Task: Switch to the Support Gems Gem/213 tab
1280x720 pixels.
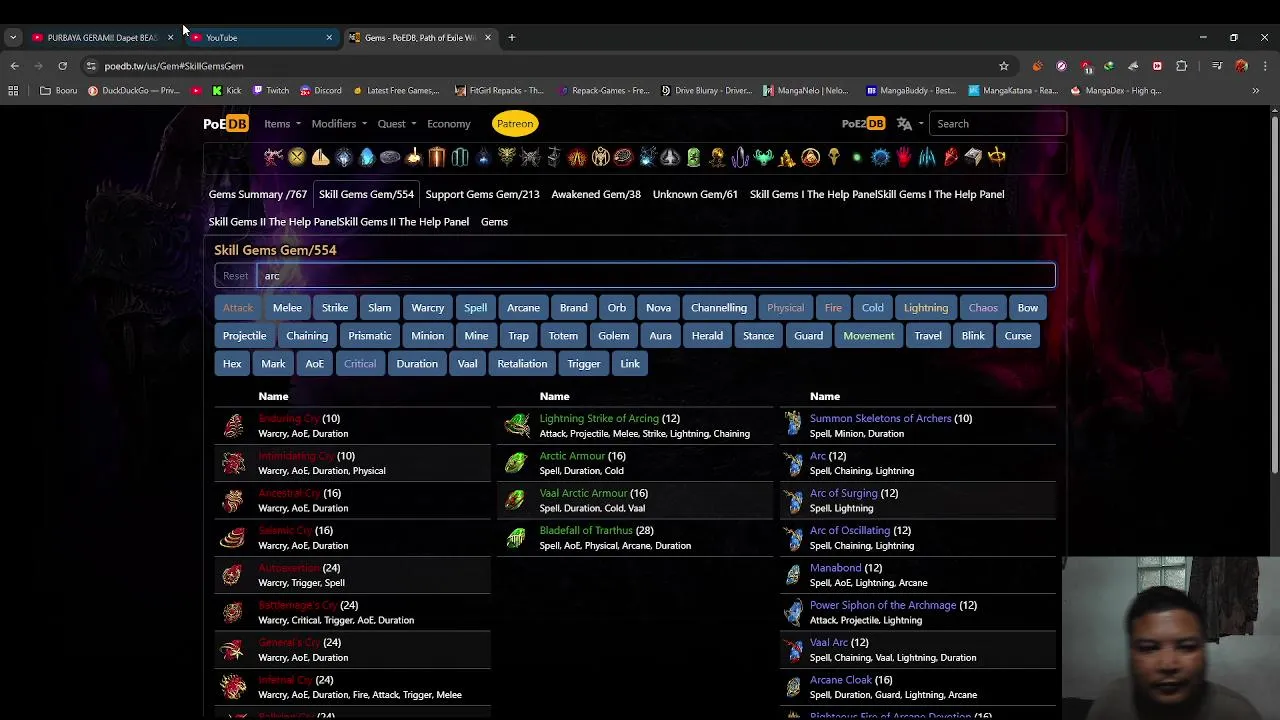Action: point(482,194)
